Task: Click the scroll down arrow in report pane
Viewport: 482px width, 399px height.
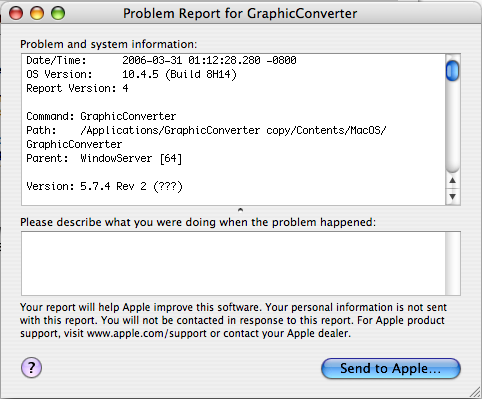Action: pyautogui.click(x=452, y=196)
